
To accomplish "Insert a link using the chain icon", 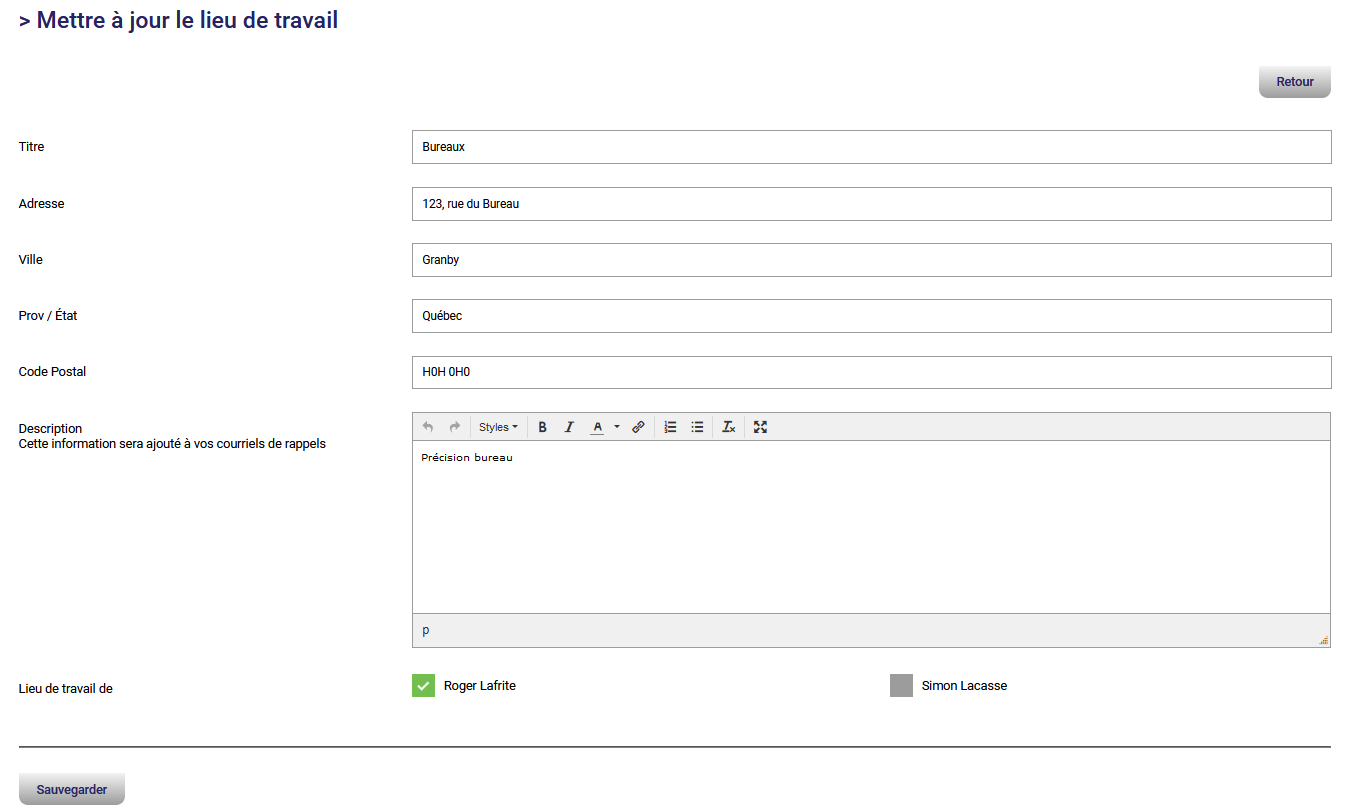I will click(x=638, y=427).
